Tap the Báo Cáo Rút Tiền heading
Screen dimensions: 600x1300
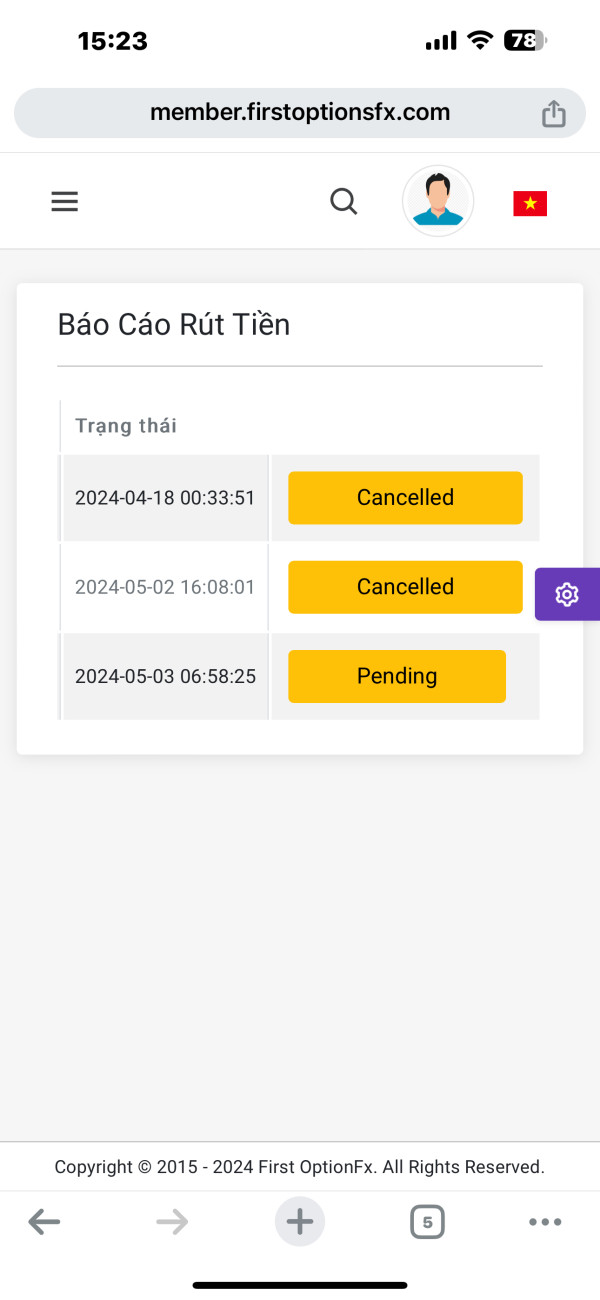[174, 324]
